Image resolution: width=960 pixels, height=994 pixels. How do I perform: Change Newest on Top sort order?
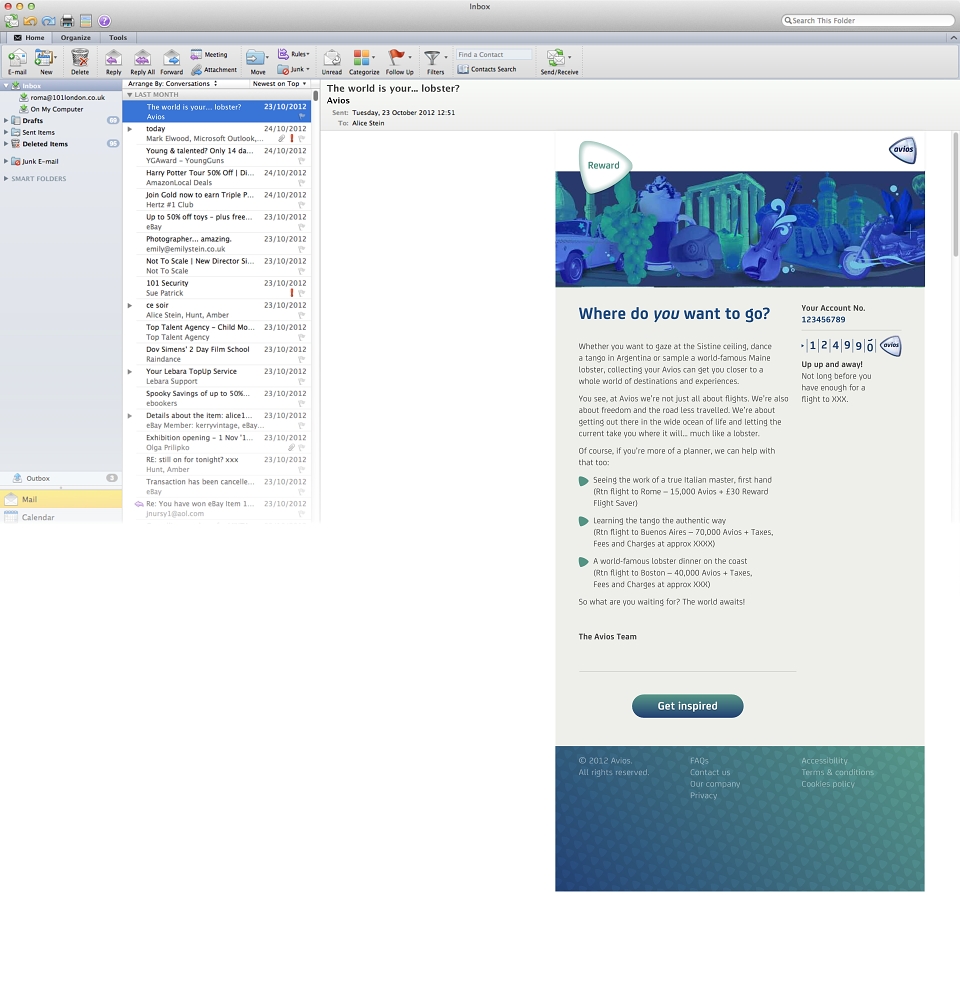(x=279, y=84)
